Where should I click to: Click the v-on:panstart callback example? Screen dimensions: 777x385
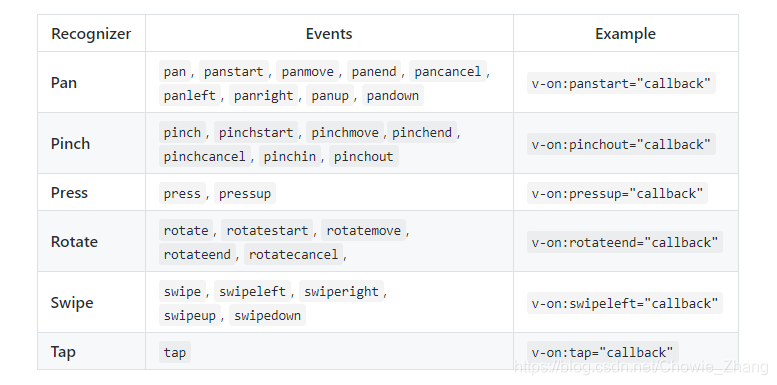[x=621, y=83]
